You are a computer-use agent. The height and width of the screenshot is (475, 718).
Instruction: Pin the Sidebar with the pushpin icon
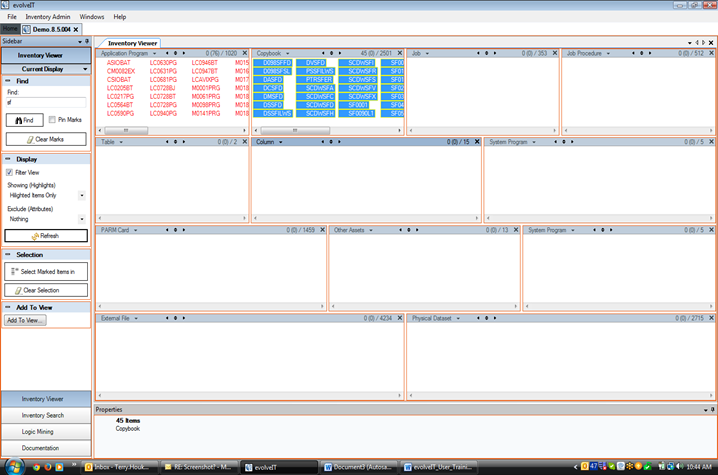(x=87, y=41)
